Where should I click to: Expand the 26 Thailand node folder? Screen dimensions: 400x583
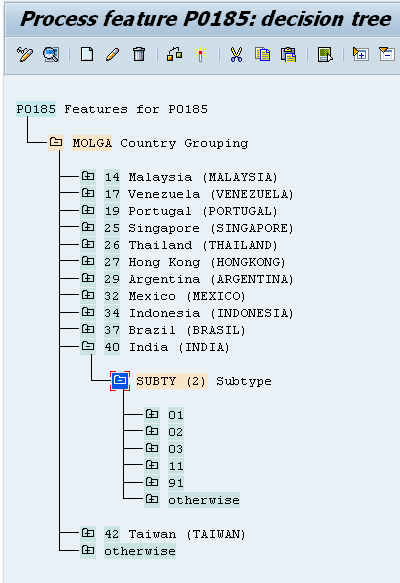click(x=88, y=244)
